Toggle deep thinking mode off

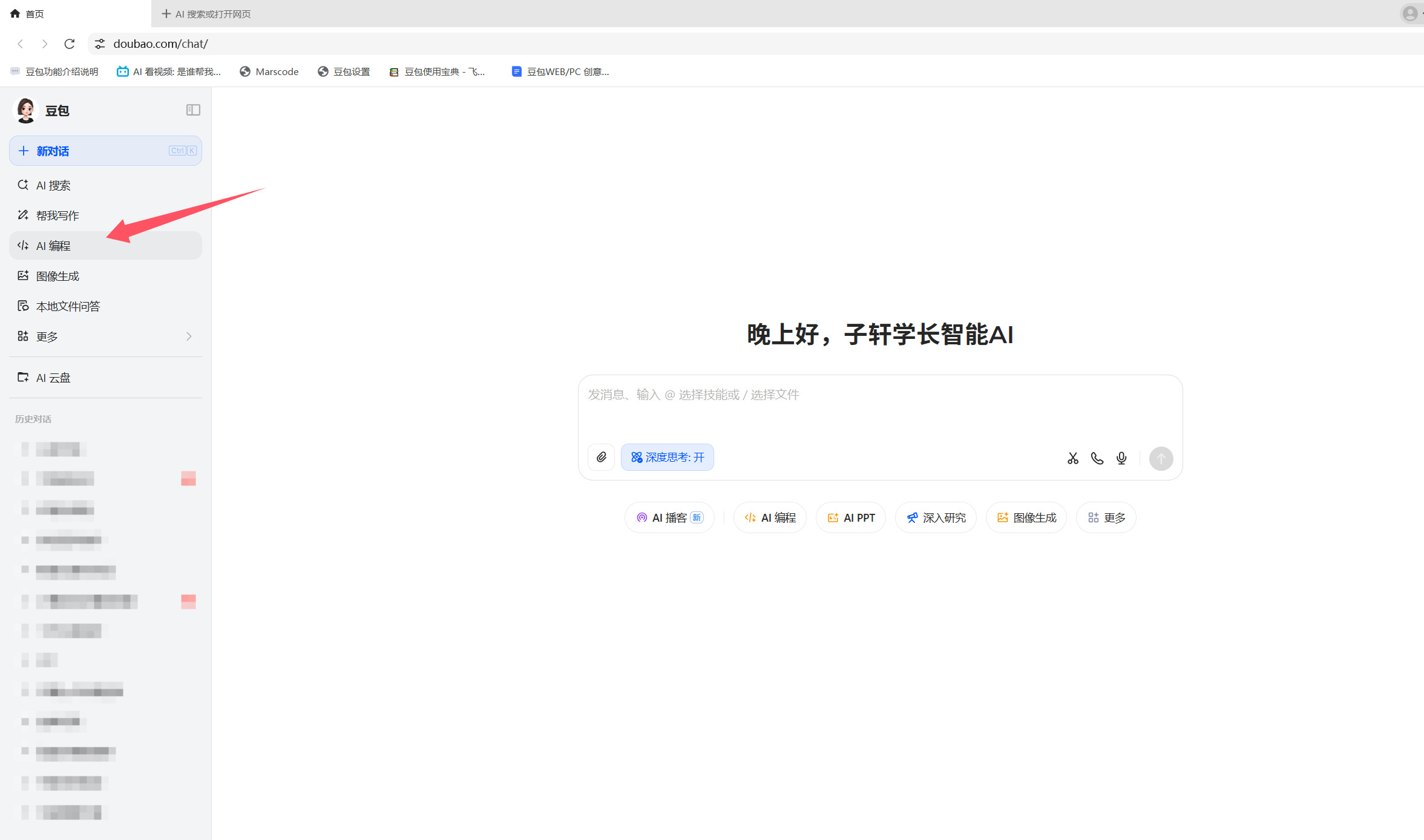(x=667, y=458)
